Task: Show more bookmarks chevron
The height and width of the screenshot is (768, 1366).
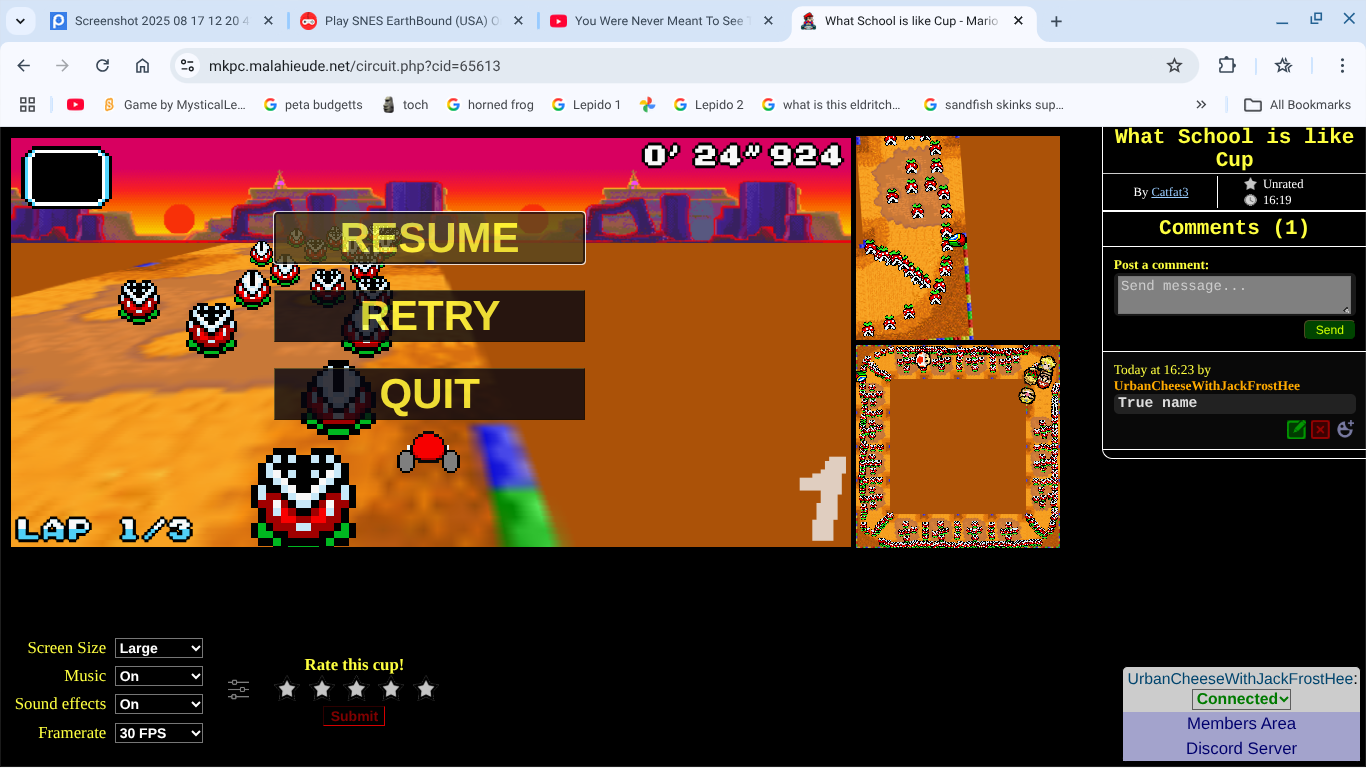Action: (1201, 104)
